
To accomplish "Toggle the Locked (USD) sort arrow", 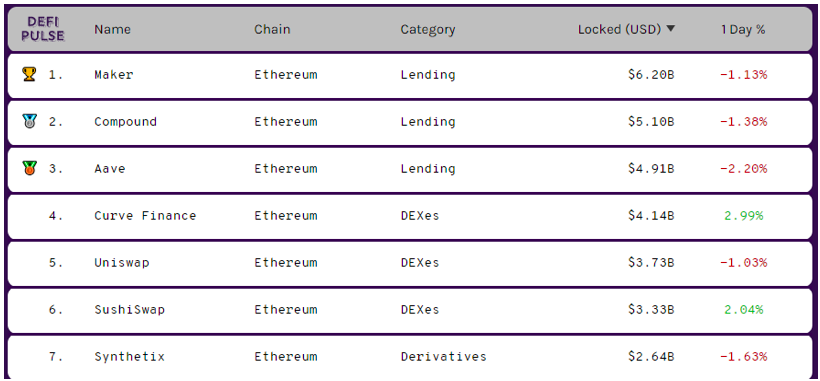I will tap(670, 29).
